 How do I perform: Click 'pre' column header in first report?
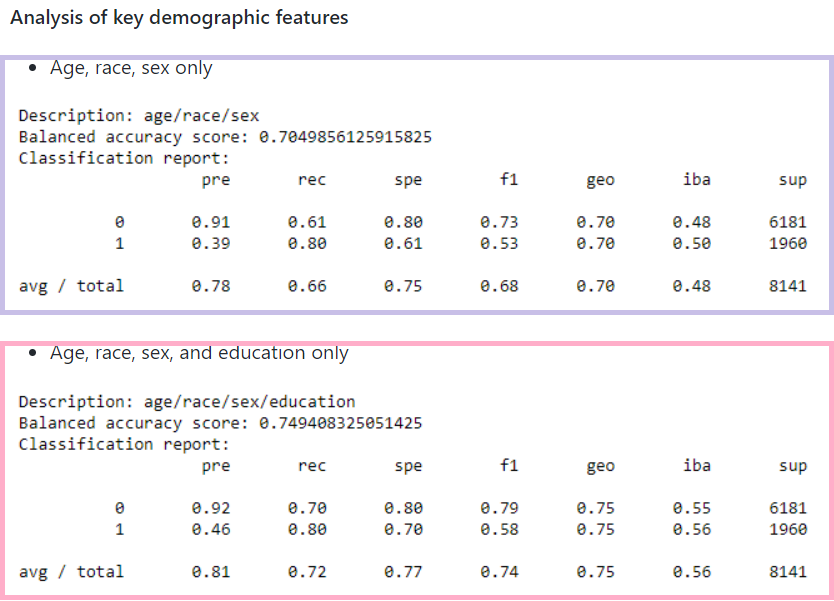[215, 180]
